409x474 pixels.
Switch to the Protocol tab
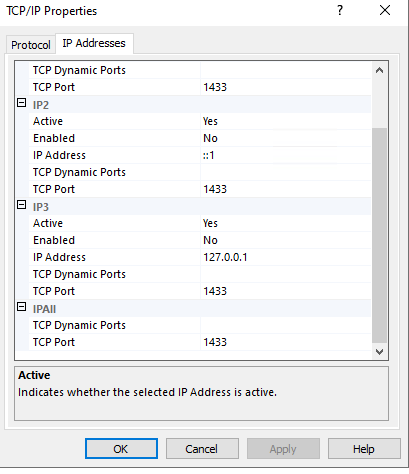tap(31, 45)
